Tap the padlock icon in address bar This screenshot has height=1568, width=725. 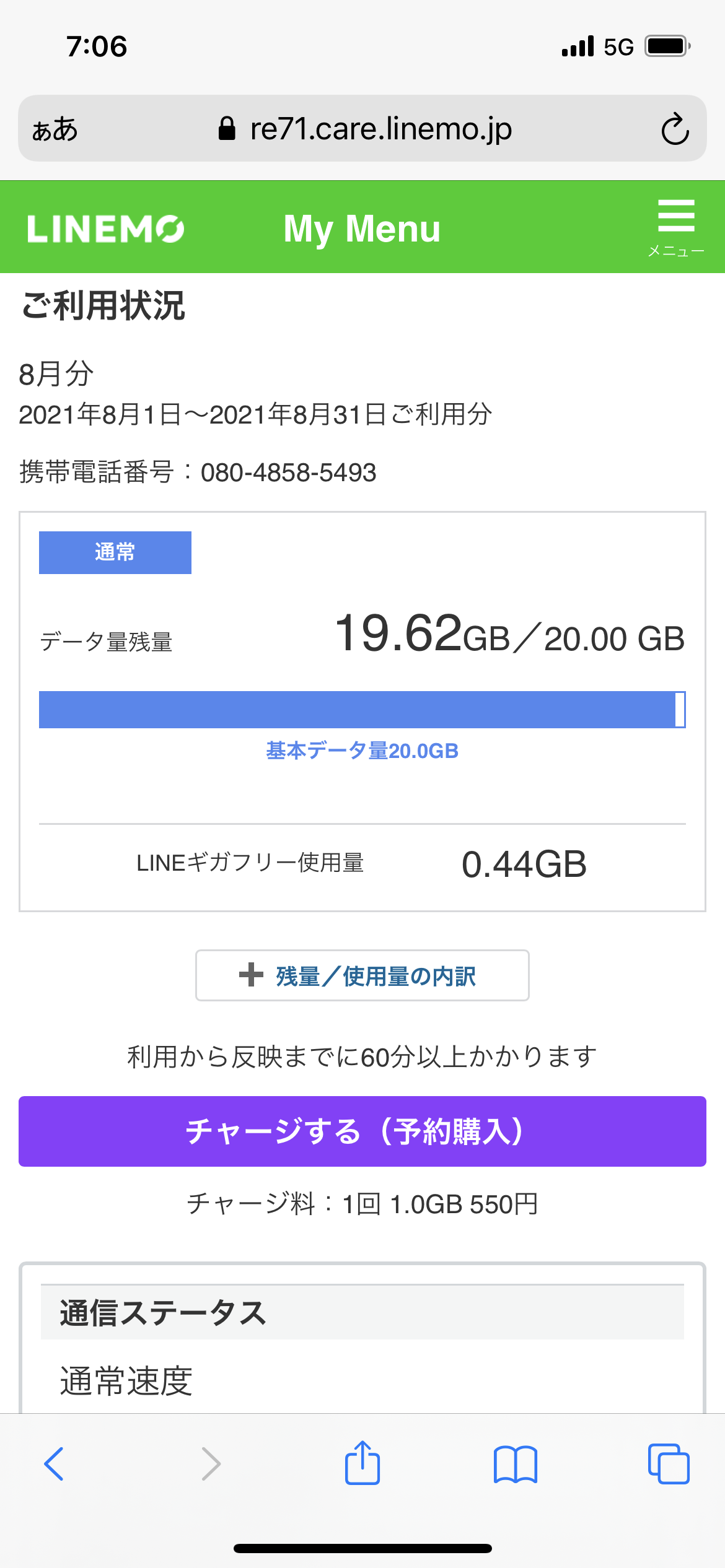point(227,129)
